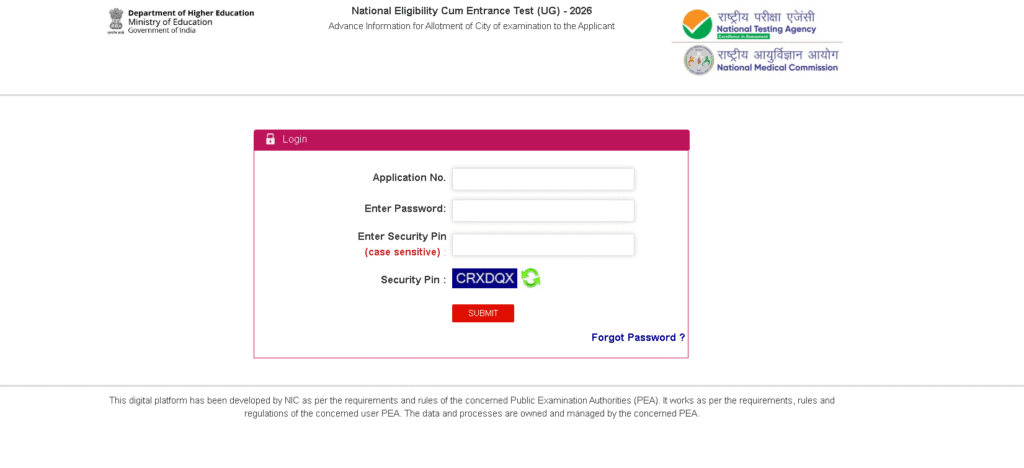The width and height of the screenshot is (1024, 468).
Task: Click the NIC footer disclaimer text
Action: click(471, 407)
